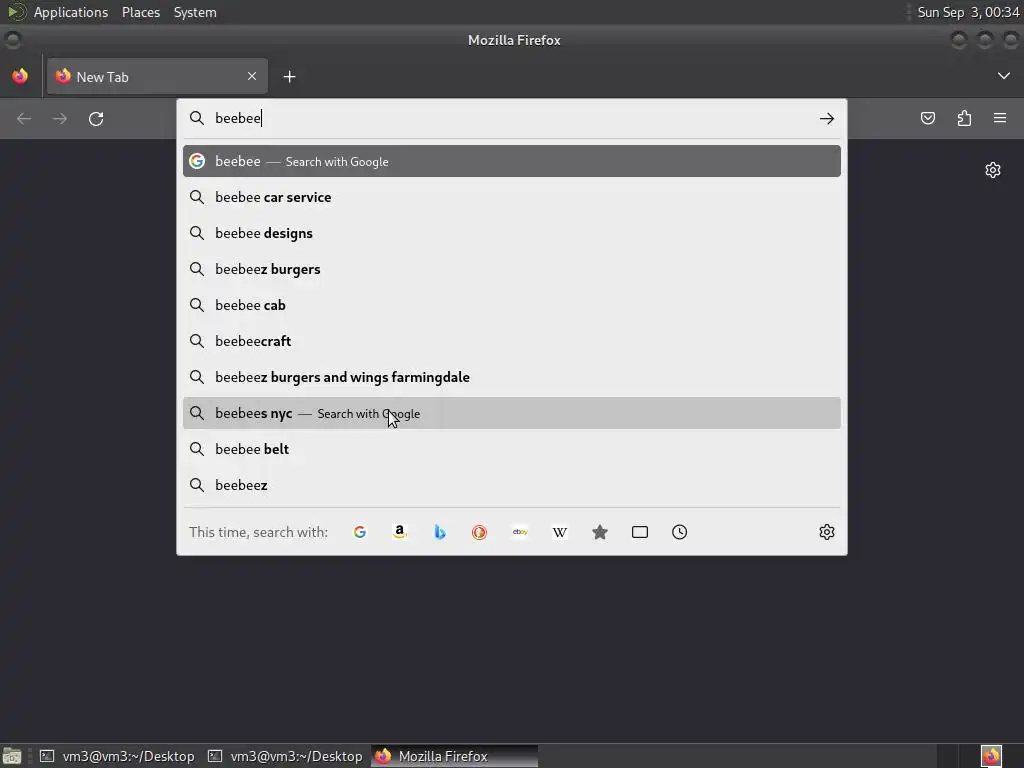Open new tab page personalize gear
The height and width of the screenshot is (768, 1024).
pyautogui.click(x=993, y=170)
